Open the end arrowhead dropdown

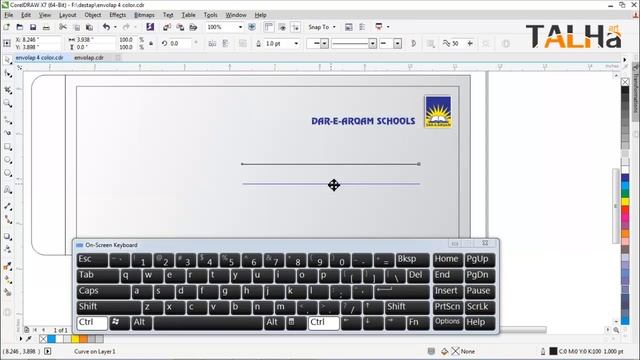coord(398,43)
